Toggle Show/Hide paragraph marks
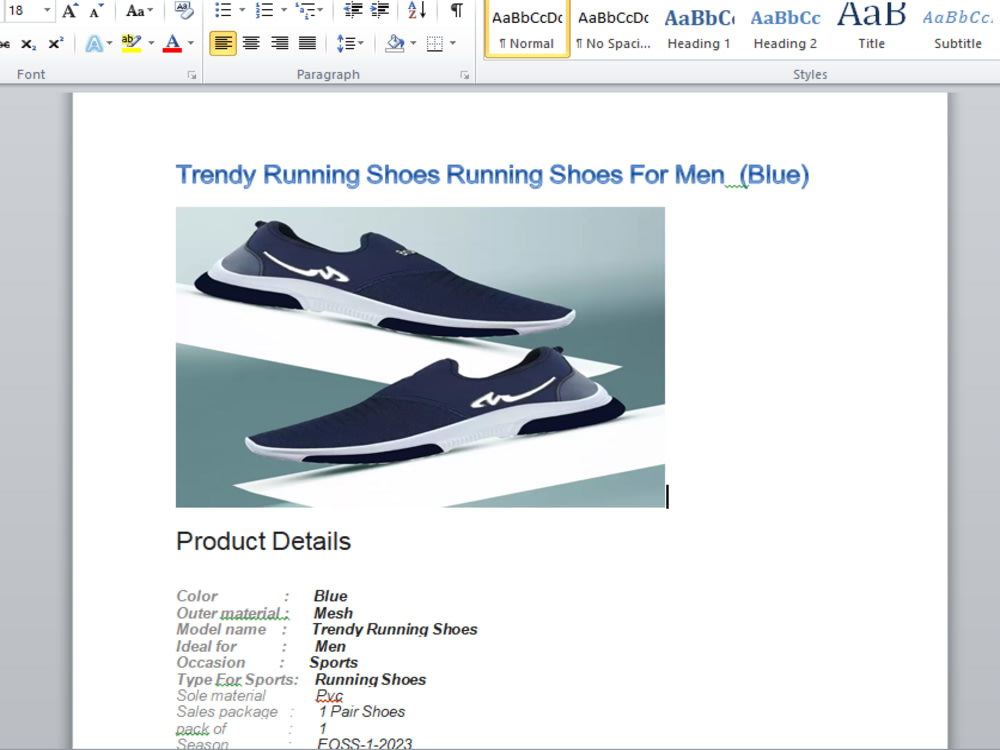 (457, 10)
